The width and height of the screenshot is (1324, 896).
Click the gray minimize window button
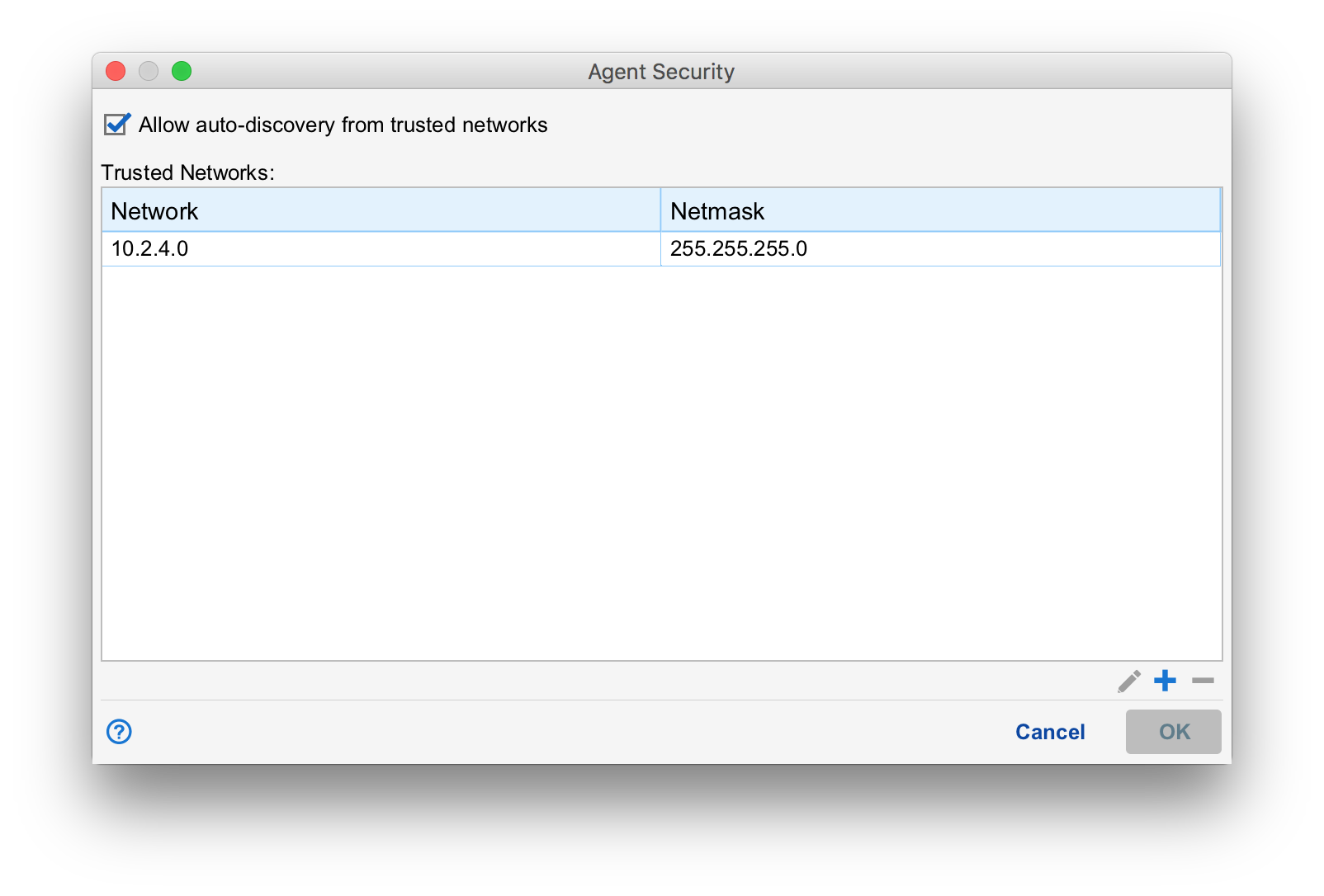tap(149, 72)
